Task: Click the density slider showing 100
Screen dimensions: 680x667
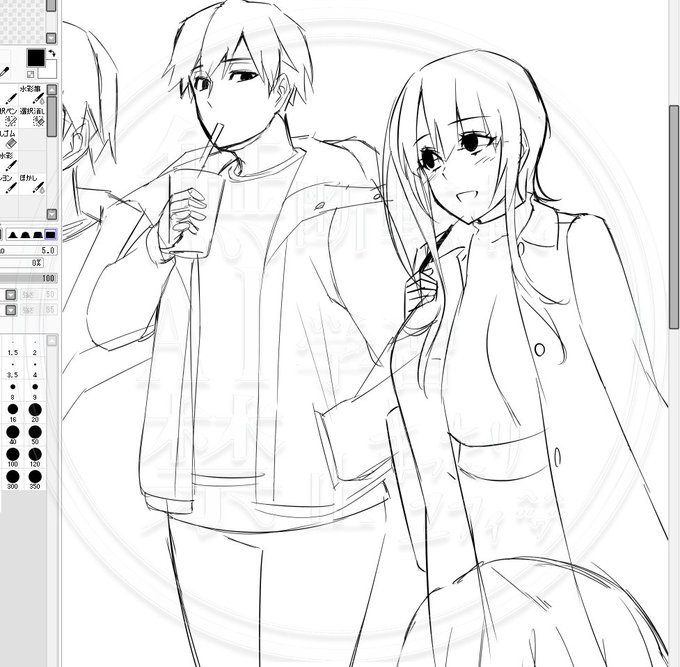Action: tap(29, 278)
